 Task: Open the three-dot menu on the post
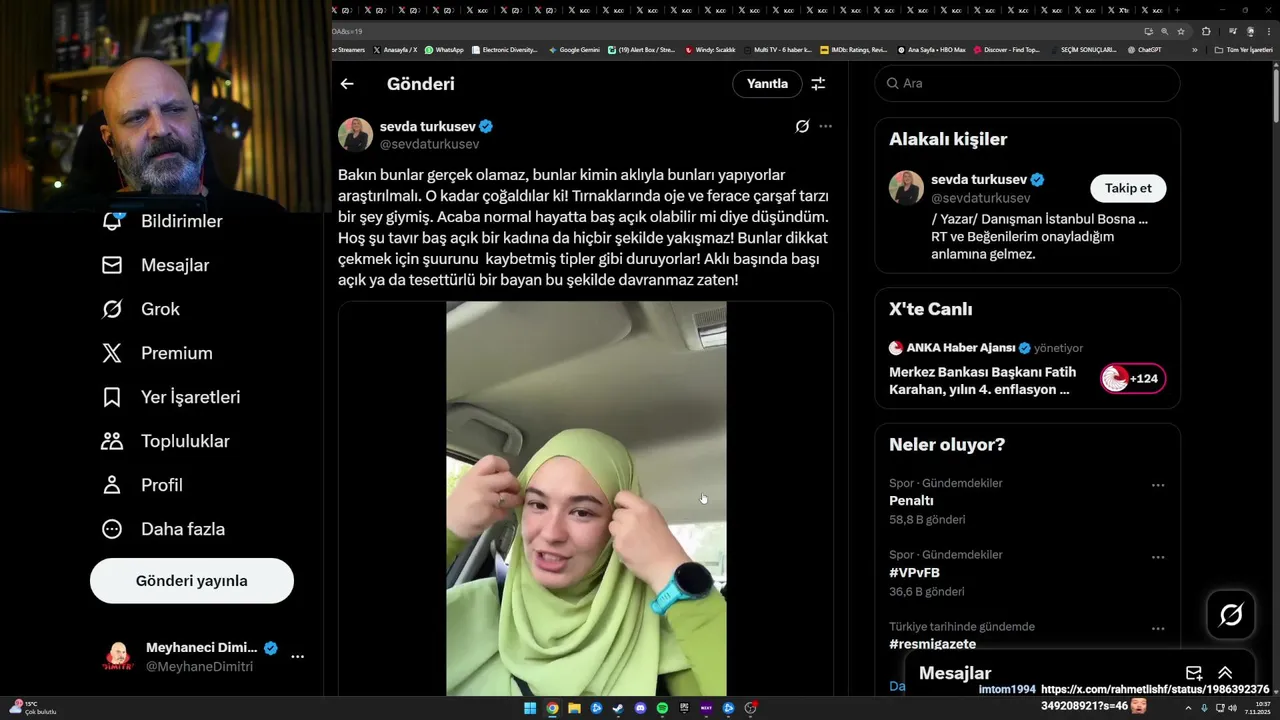825,126
